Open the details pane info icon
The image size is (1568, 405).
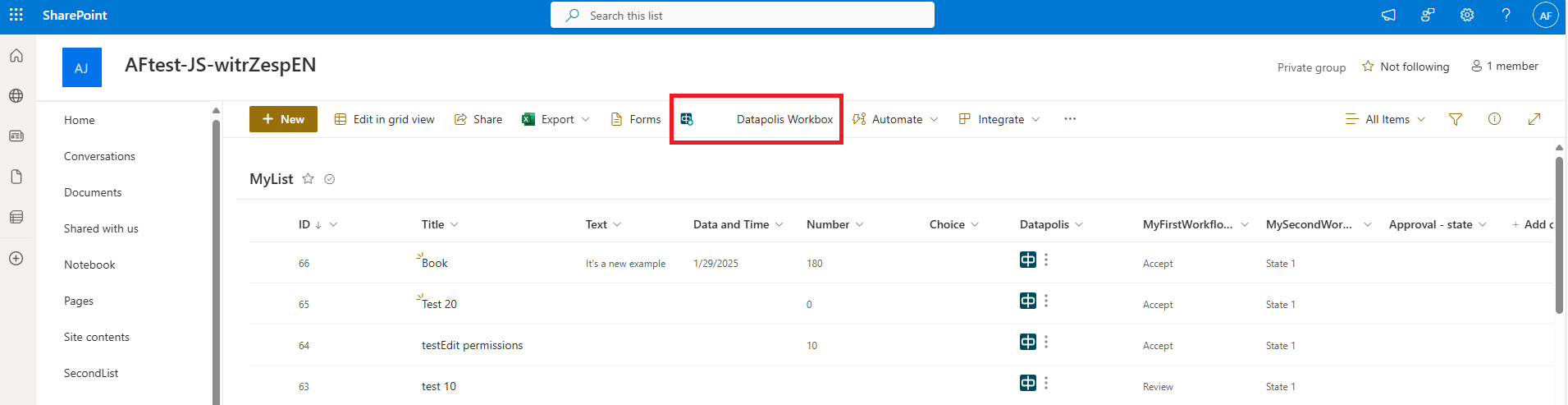pyautogui.click(x=1494, y=119)
